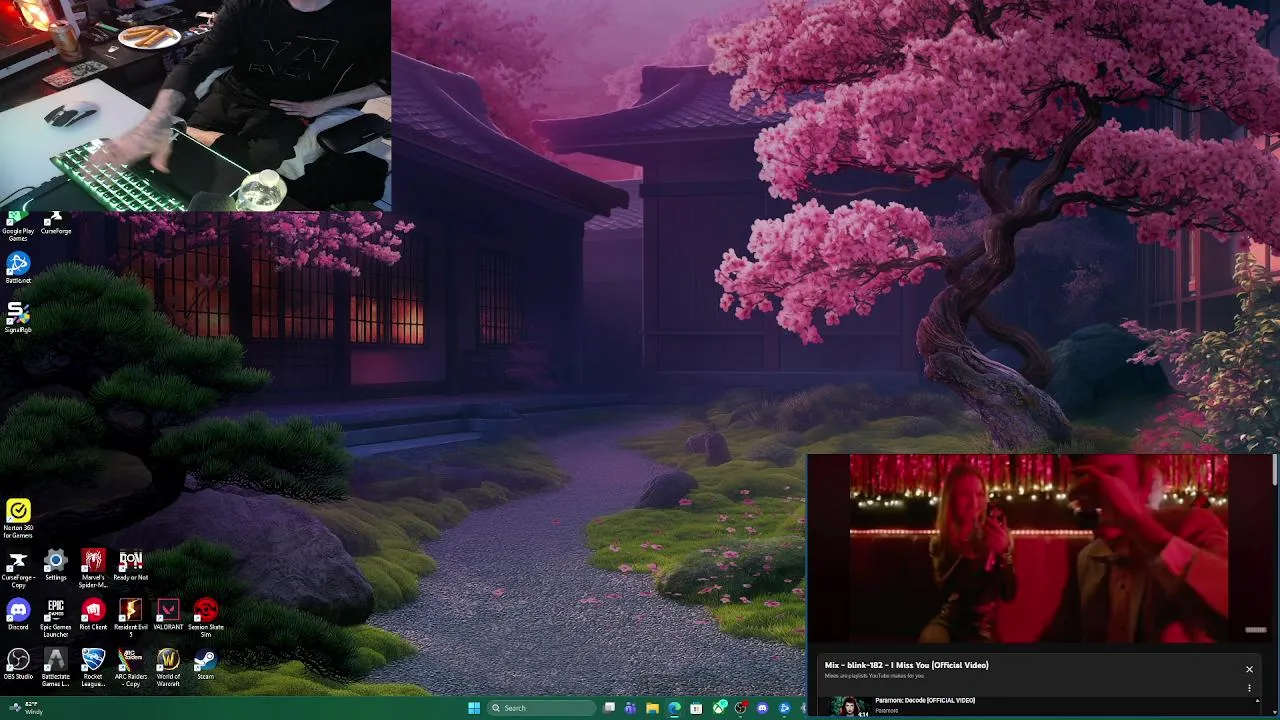Launch the Battle.net desktop shortcut

click(x=18, y=269)
